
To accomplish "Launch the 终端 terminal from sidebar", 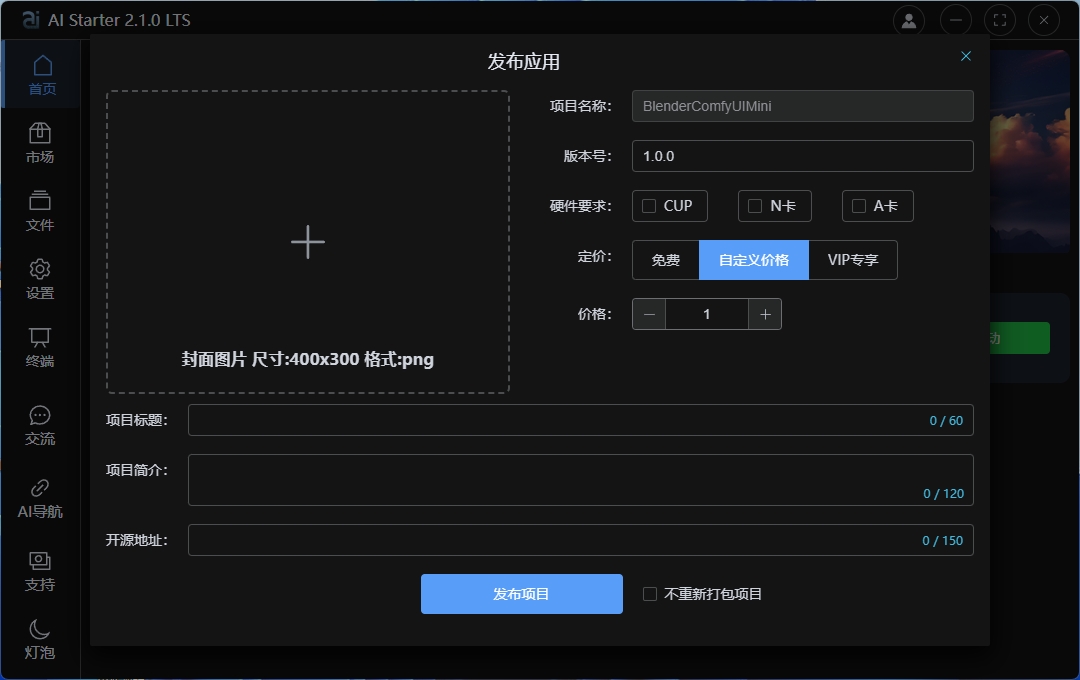I will (39, 347).
